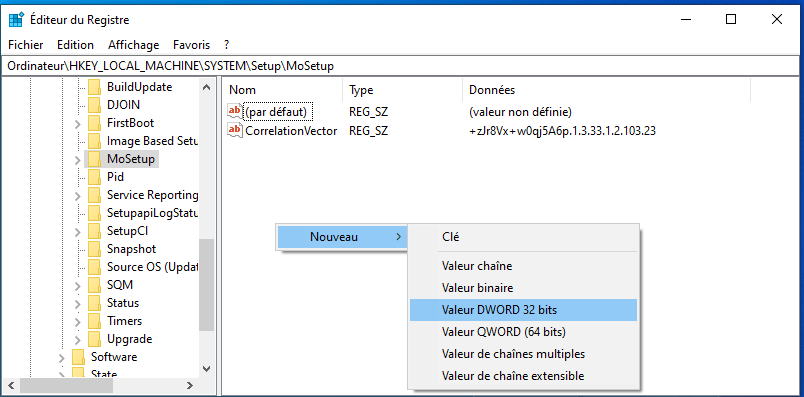
Task: Expand the Software tree node
Action: 62,358
